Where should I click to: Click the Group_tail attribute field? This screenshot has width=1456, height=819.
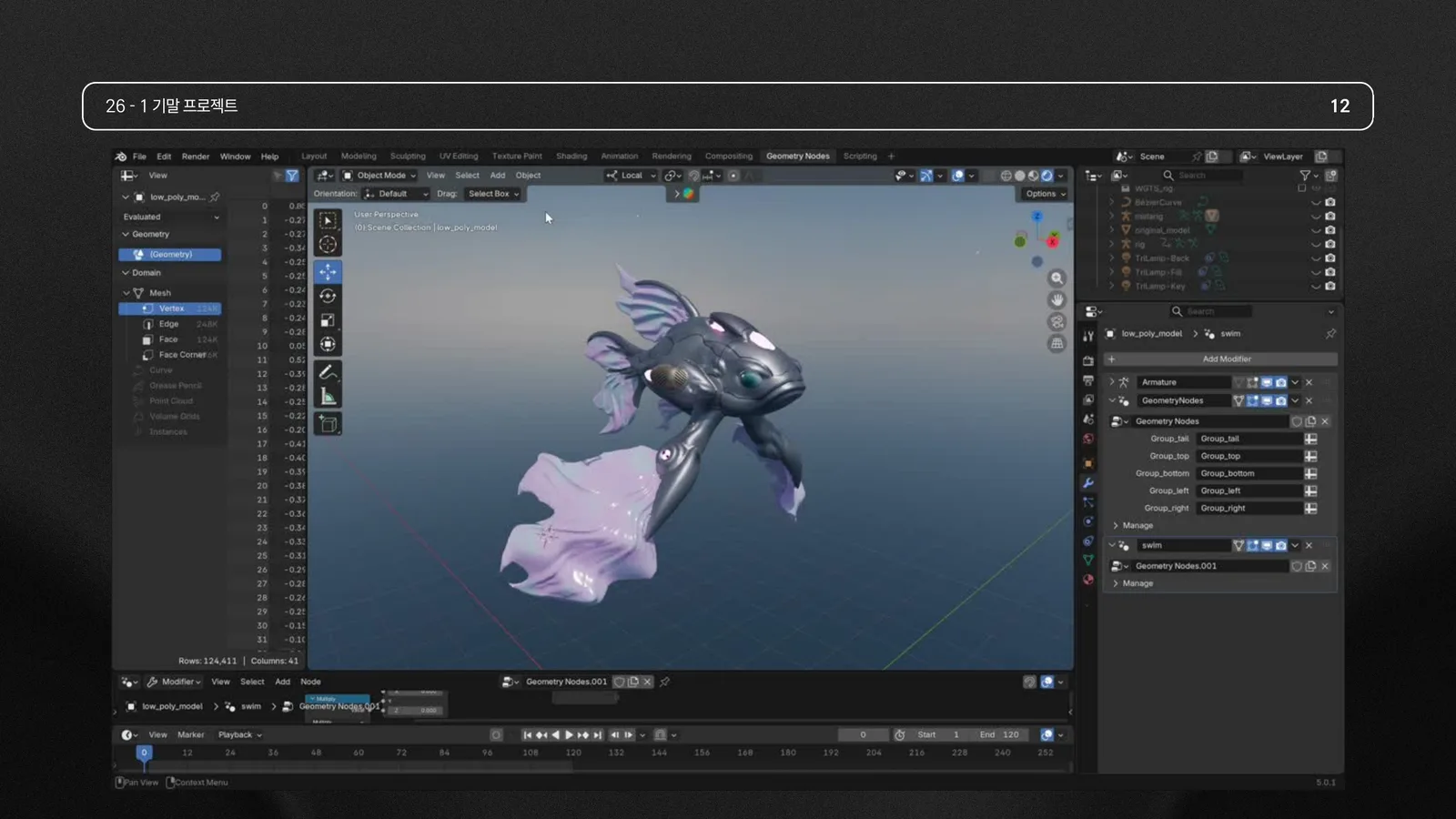(x=1251, y=439)
